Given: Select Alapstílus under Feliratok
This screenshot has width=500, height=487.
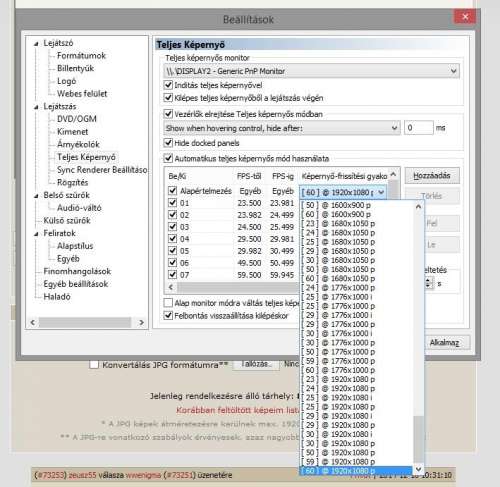Looking at the screenshot, I should (75, 246).
